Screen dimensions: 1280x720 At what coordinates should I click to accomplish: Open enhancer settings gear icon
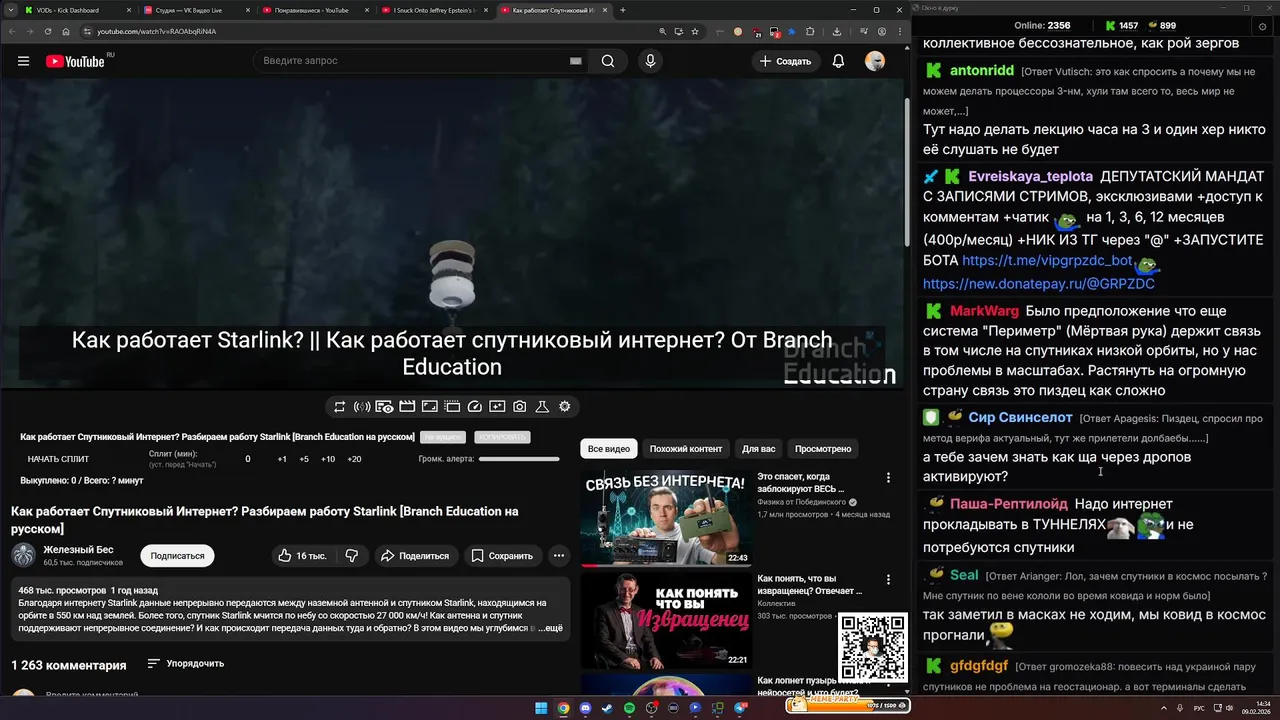(565, 407)
